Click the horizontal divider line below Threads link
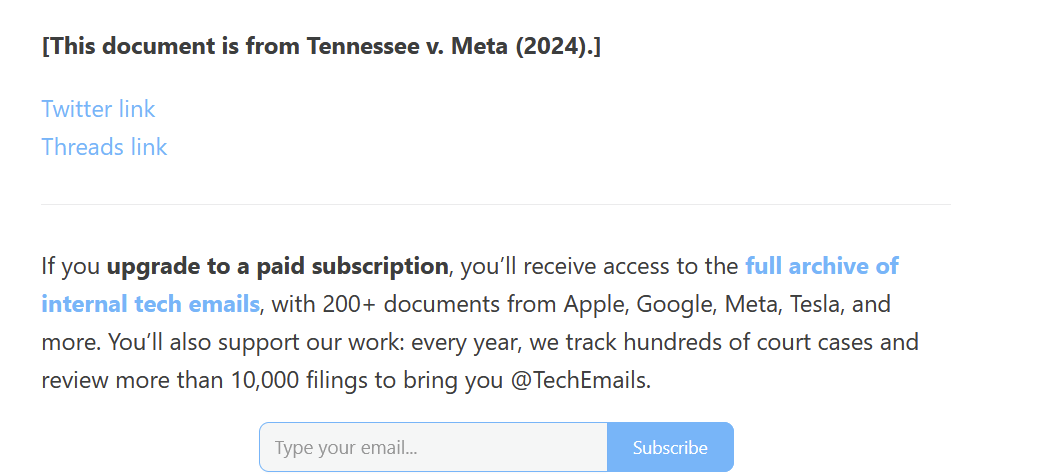The image size is (1056, 476). click(496, 204)
